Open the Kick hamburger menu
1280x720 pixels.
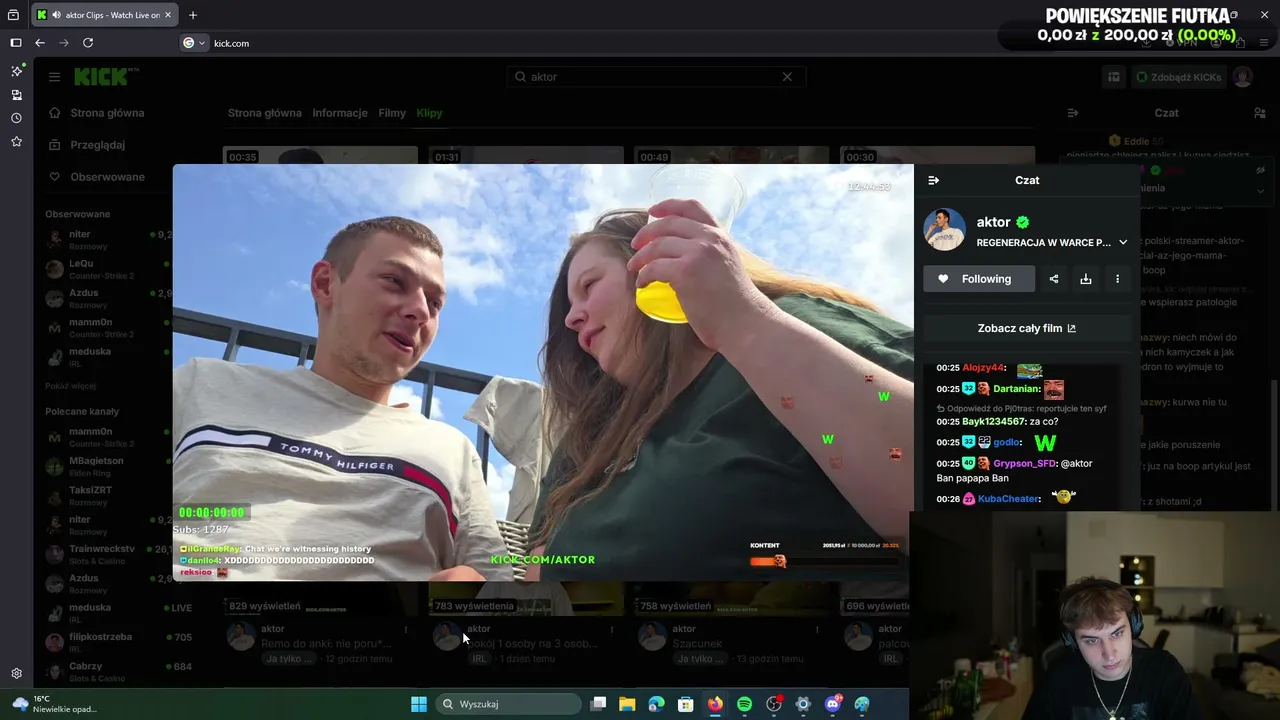point(54,76)
